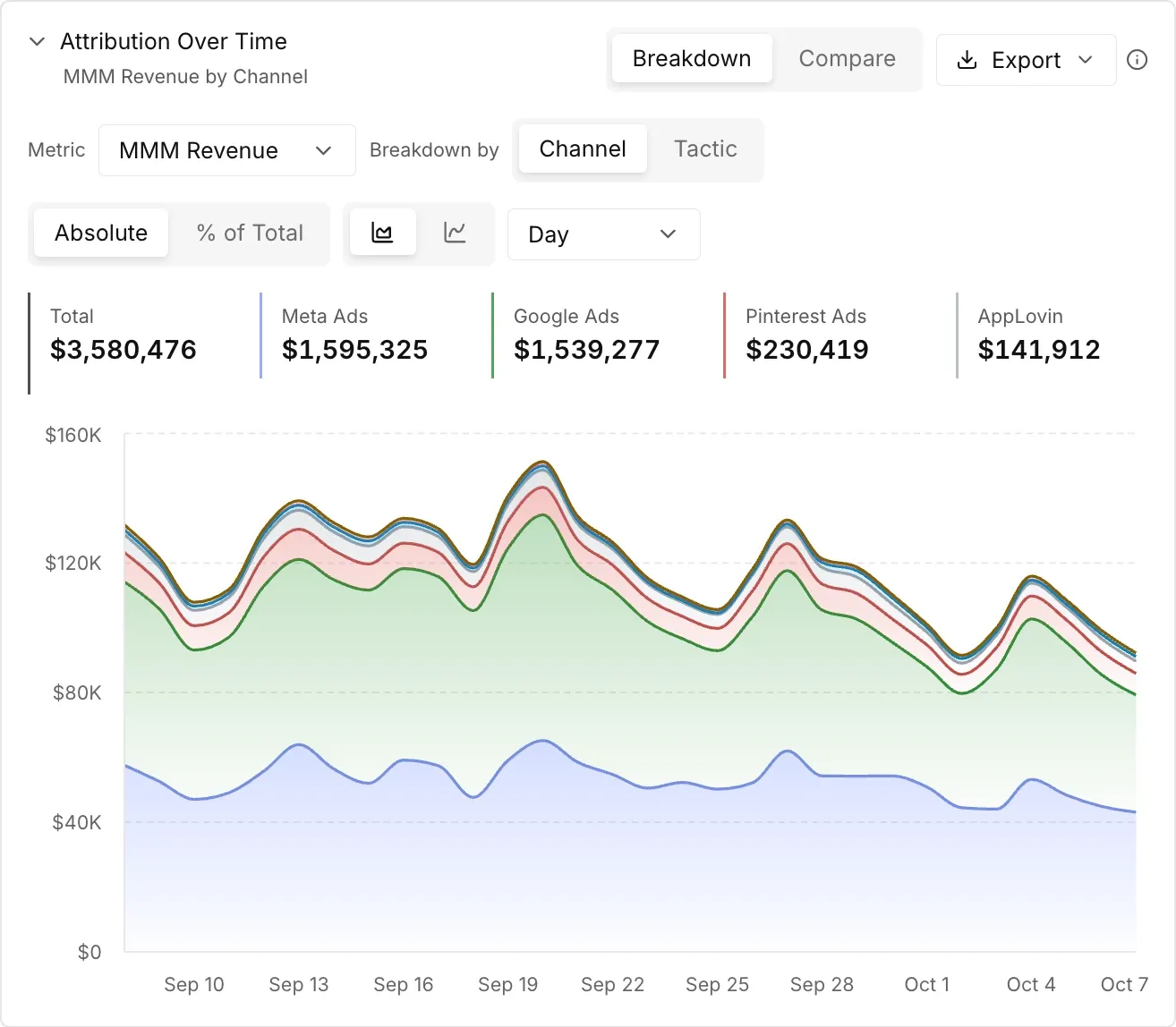Image resolution: width=1176 pixels, height=1027 pixels.
Task: Switch to the Breakdown tab
Action: pos(692,58)
